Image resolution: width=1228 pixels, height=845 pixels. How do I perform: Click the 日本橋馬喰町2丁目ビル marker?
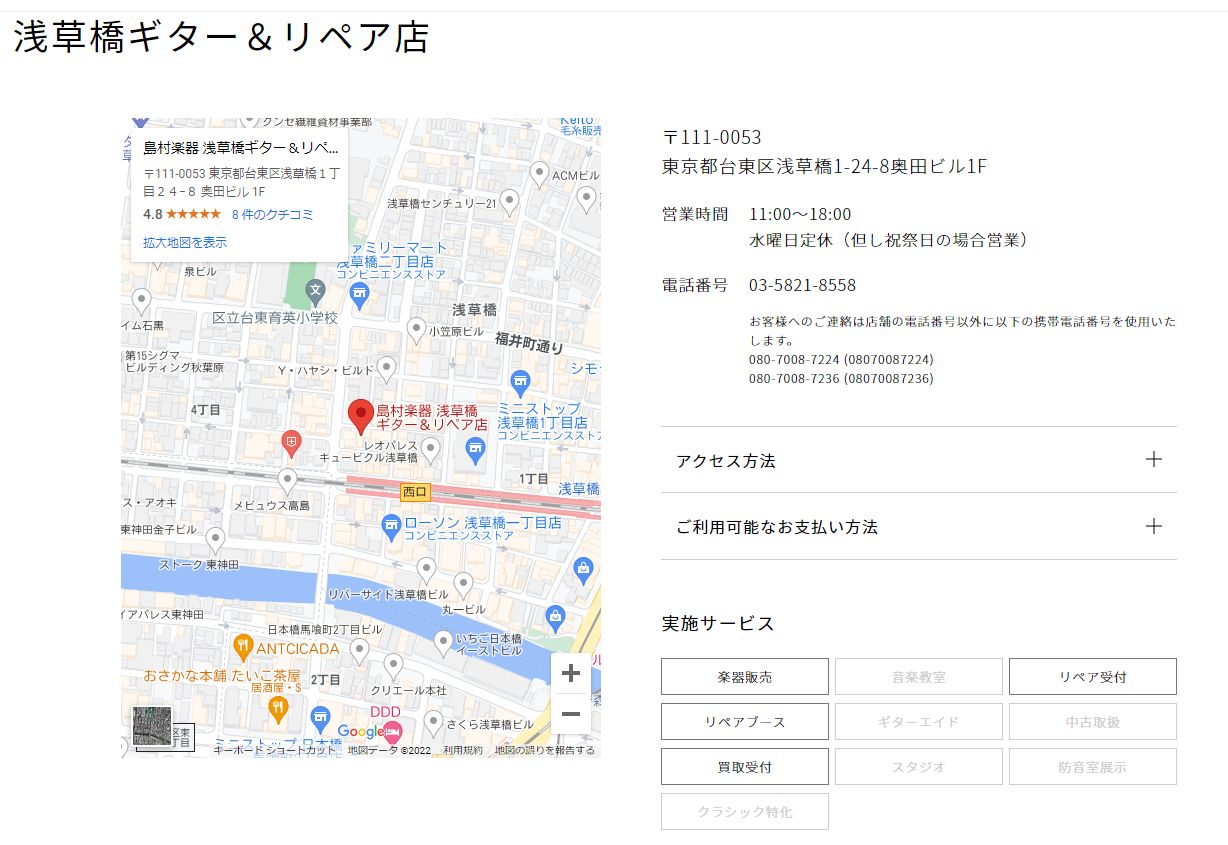[359, 651]
